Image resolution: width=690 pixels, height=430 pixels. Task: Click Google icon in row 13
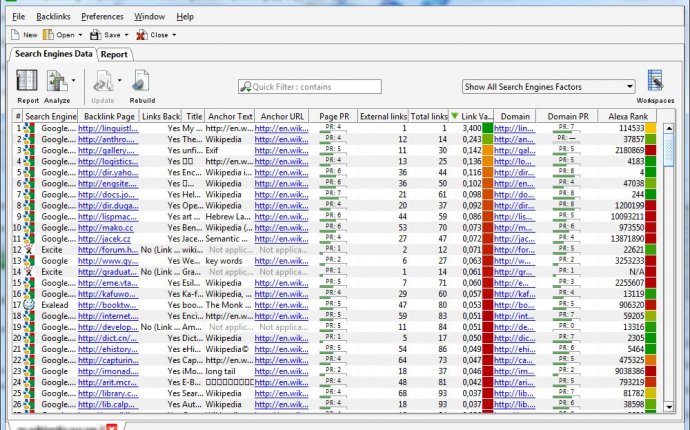pyautogui.click(x=29, y=261)
